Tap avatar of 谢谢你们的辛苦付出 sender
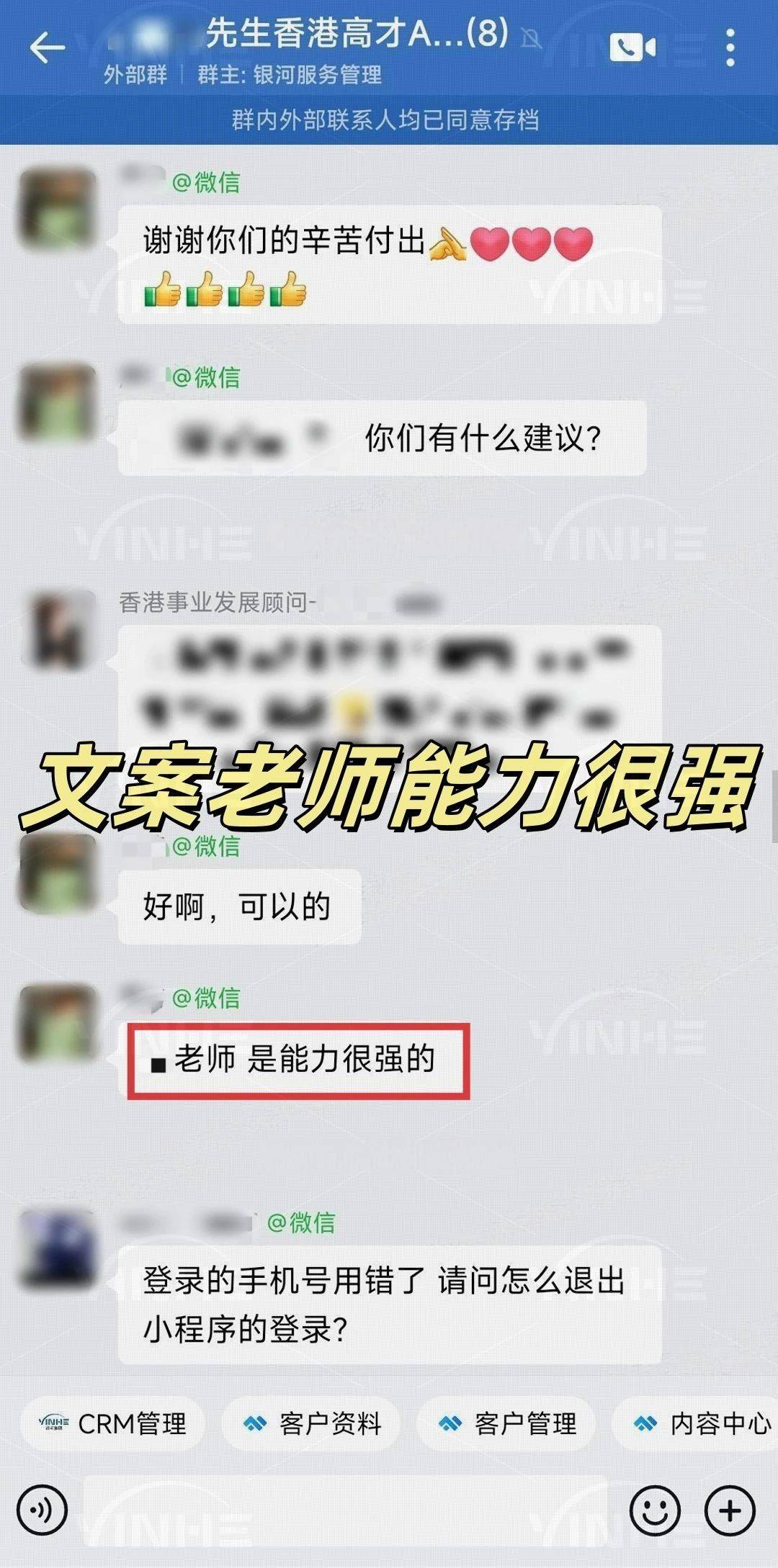This screenshot has height=1568, width=778. click(58, 208)
